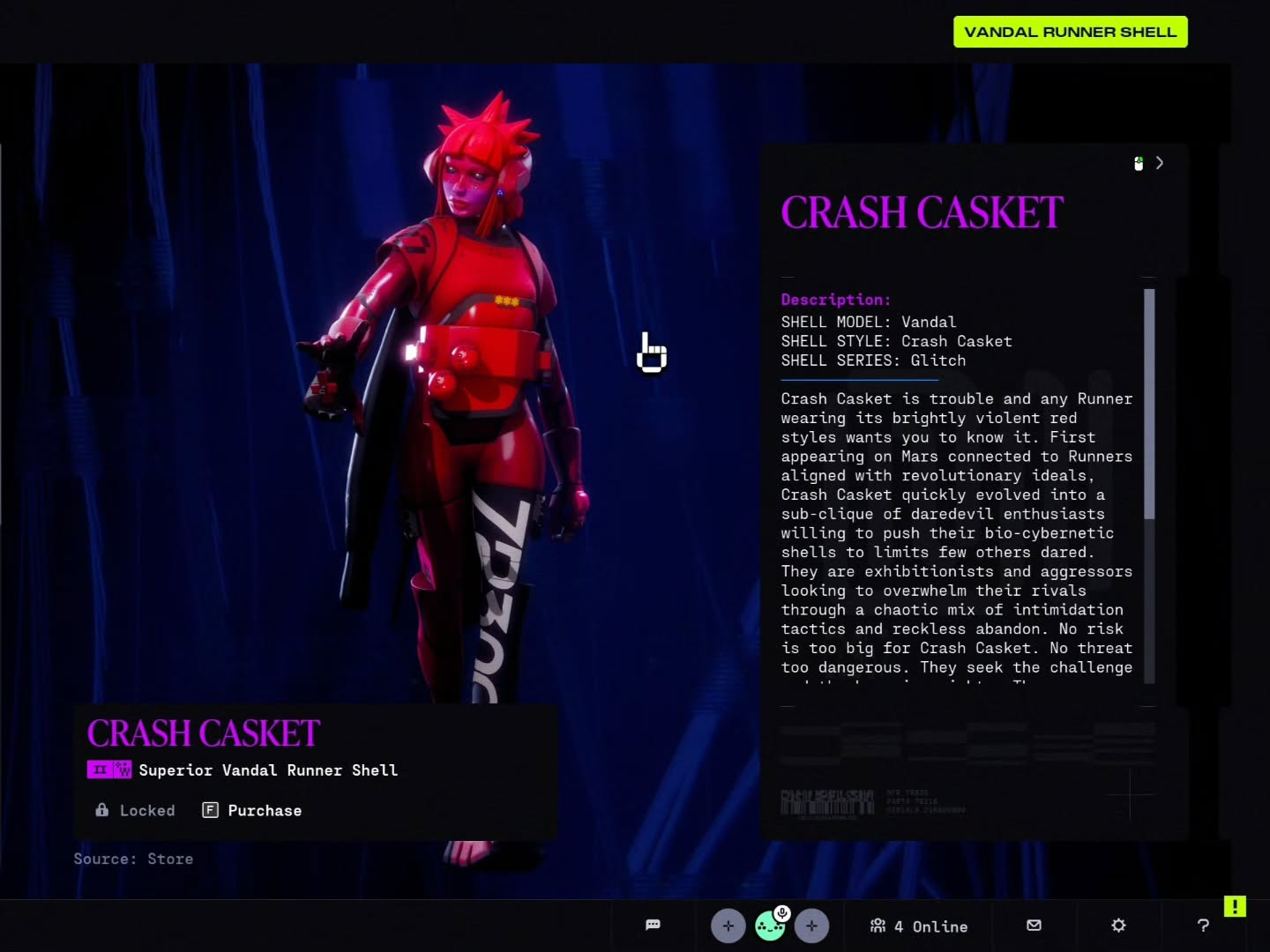Click the "SHELL STYLE: Crash Casket" line

click(896, 341)
